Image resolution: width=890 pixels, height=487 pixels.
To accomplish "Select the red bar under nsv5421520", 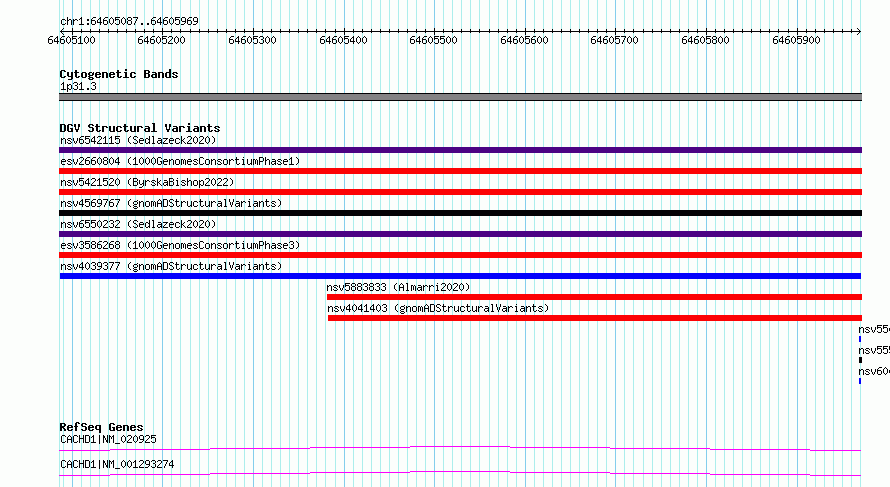I will [x=460, y=192].
